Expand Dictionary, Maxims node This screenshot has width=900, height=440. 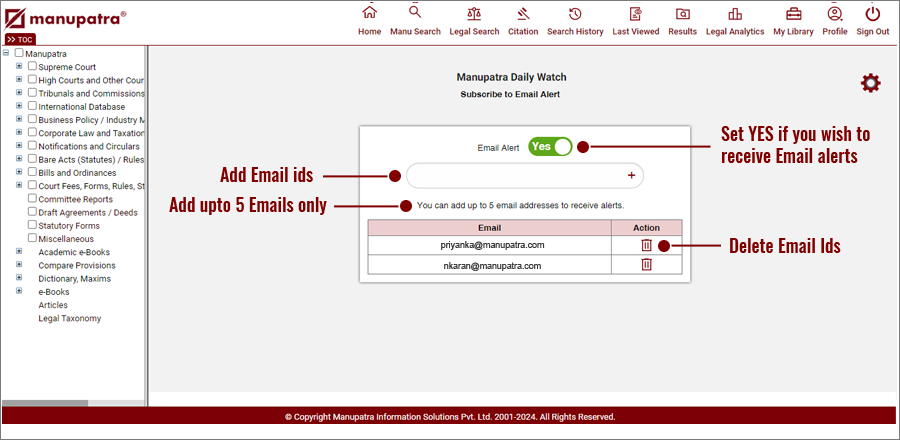click(x=19, y=277)
